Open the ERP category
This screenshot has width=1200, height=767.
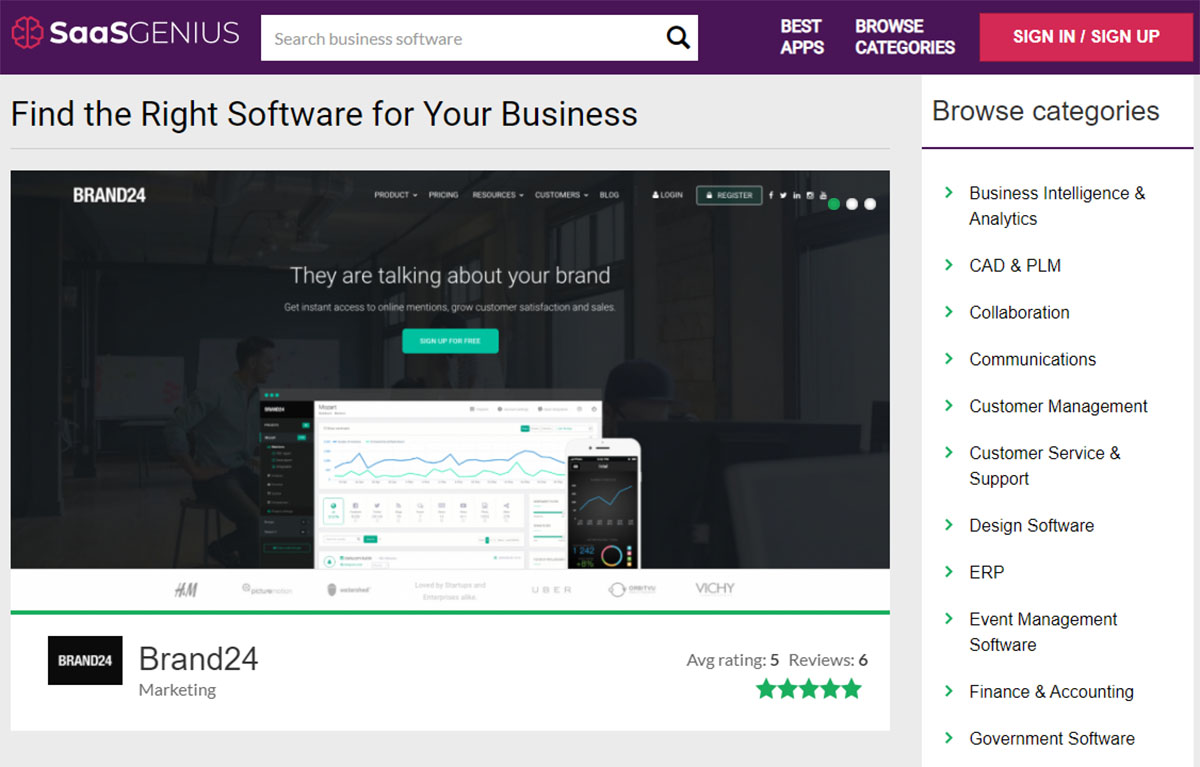click(986, 572)
